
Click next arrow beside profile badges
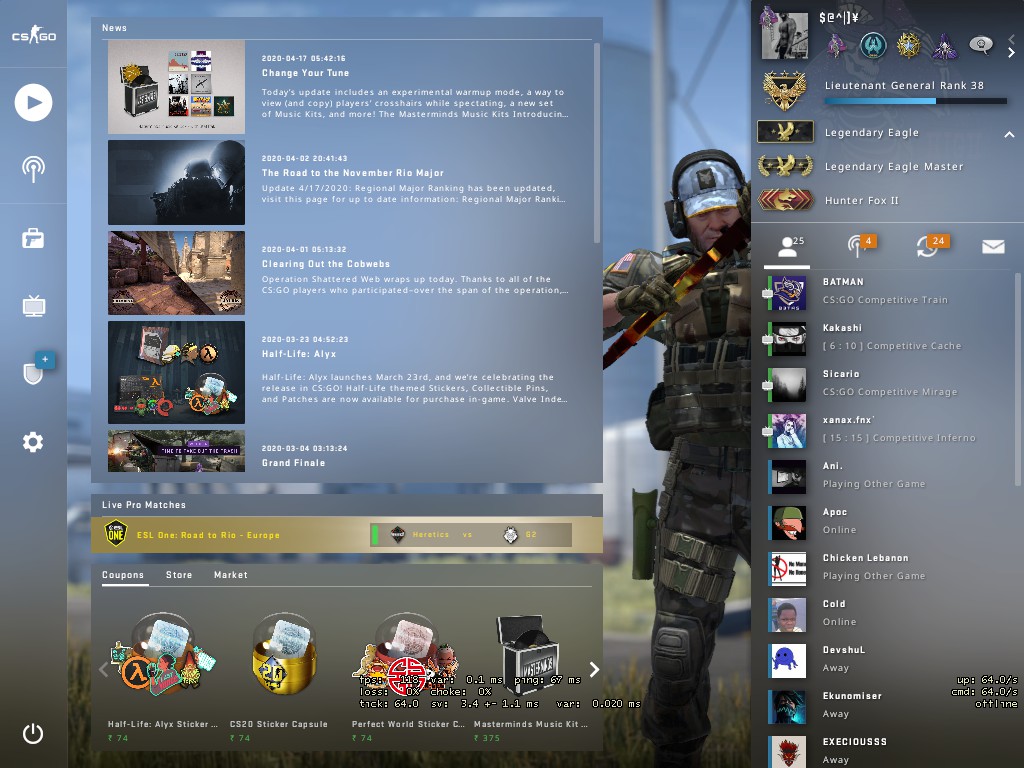pyautogui.click(x=1012, y=53)
